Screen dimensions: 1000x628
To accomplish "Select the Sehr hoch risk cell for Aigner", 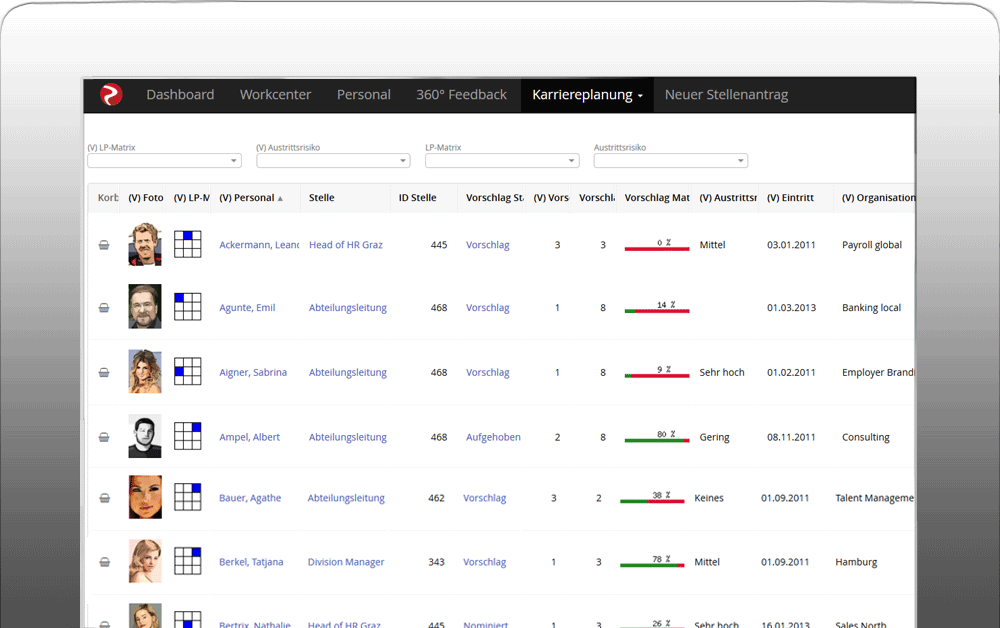I will (x=721, y=372).
